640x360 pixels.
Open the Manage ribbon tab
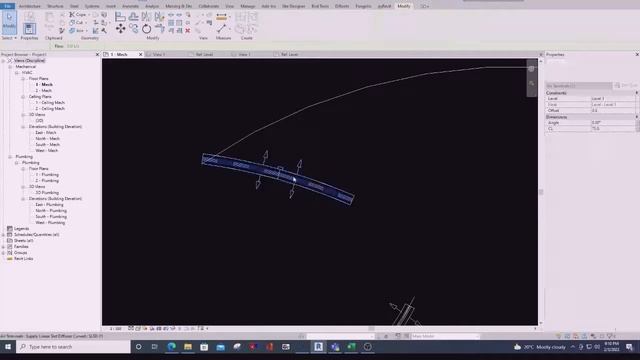point(247,6)
